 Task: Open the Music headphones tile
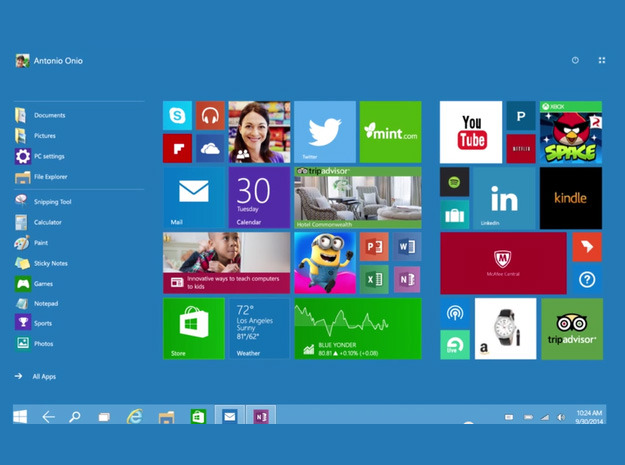click(x=210, y=116)
